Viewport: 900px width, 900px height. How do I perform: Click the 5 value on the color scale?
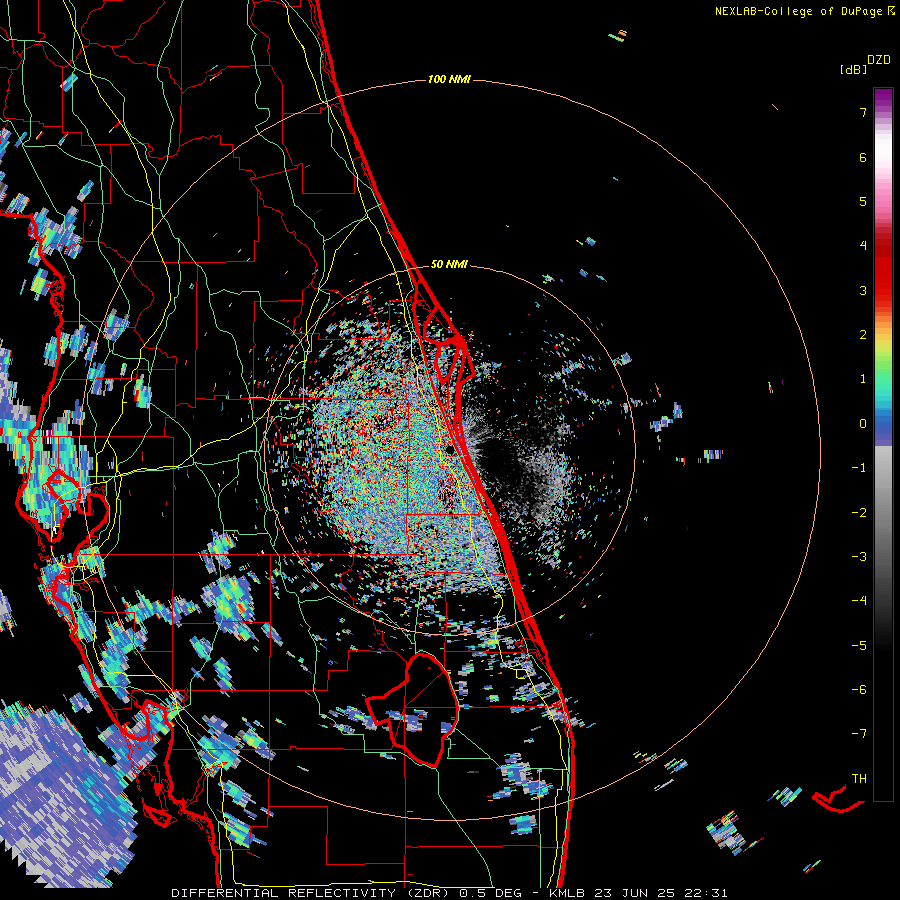863,201
